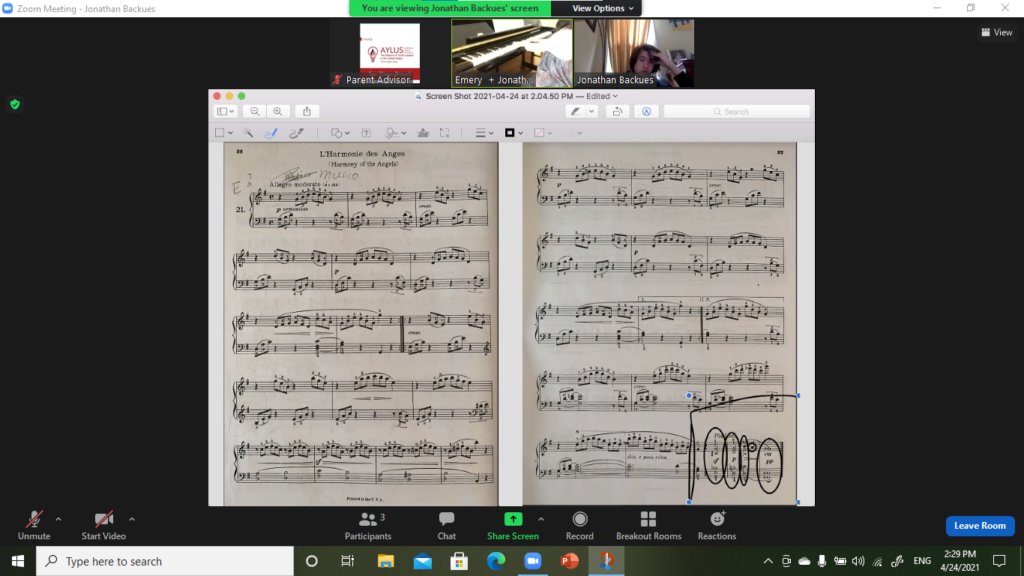Open the battery status tray icon
This screenshot has width=1024, height=576.
pyautogui.click(x=840, y=561)
